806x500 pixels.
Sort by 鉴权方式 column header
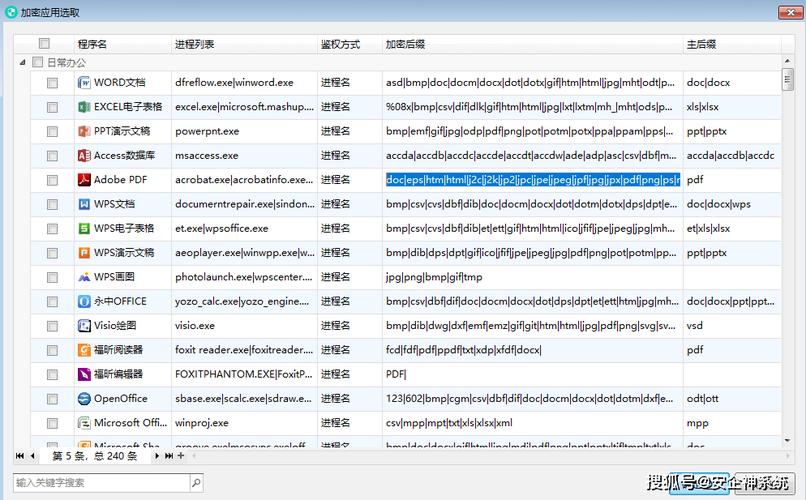(350, 44)
